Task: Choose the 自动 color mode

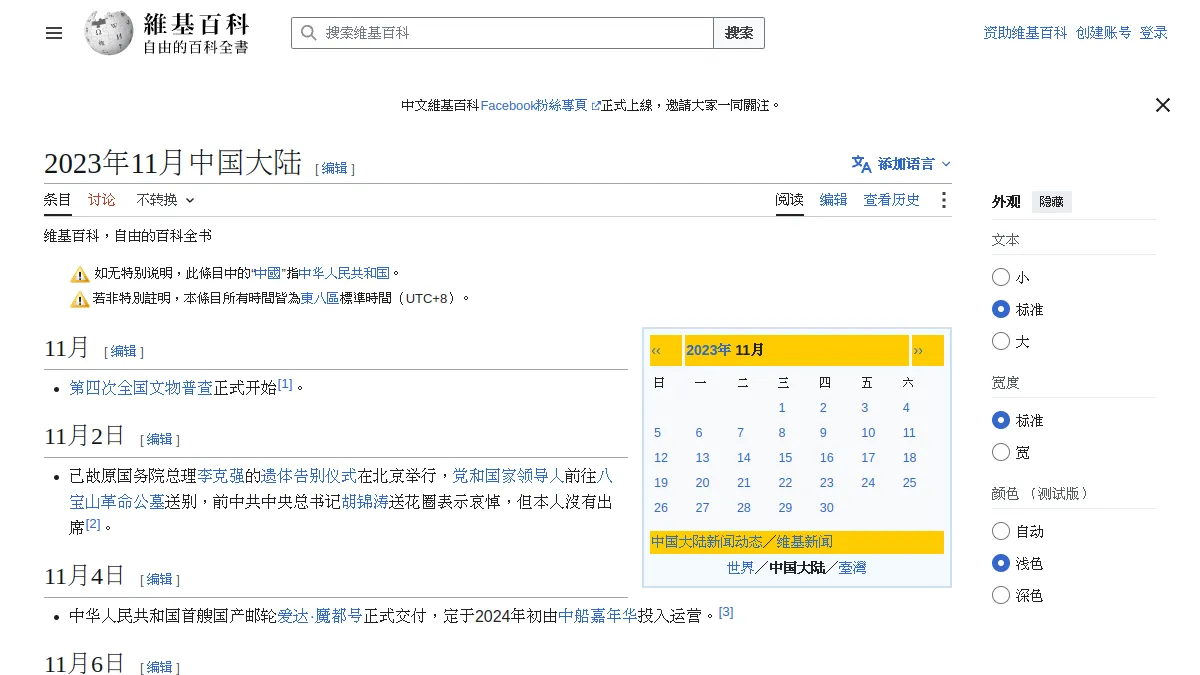Action: (x=1001, y=531)
